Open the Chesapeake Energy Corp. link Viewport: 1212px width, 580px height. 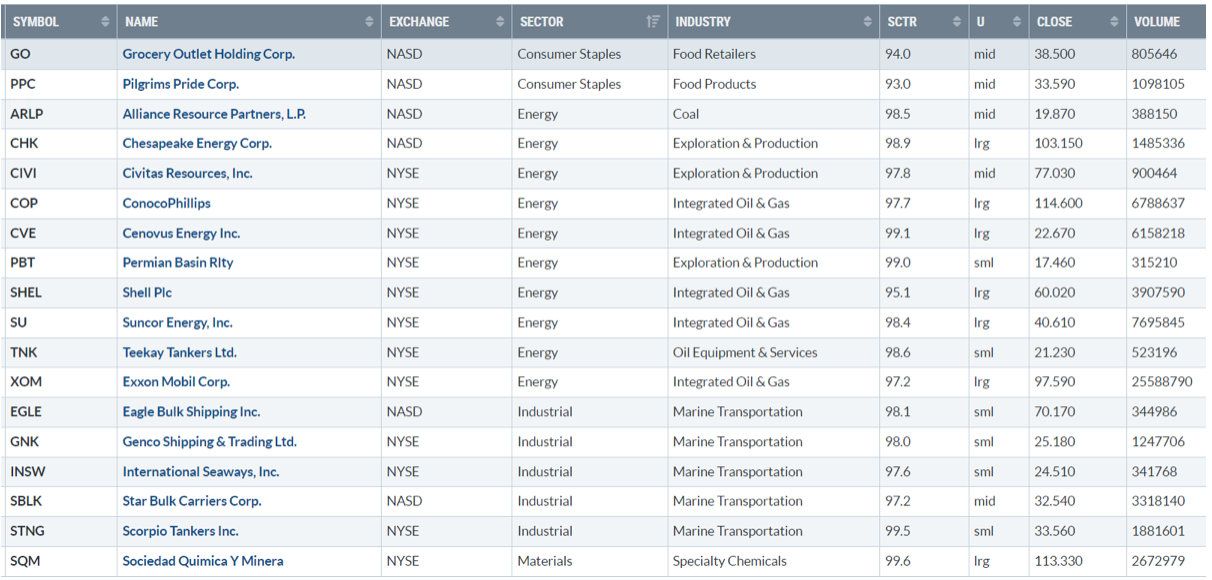pos(197,143)
